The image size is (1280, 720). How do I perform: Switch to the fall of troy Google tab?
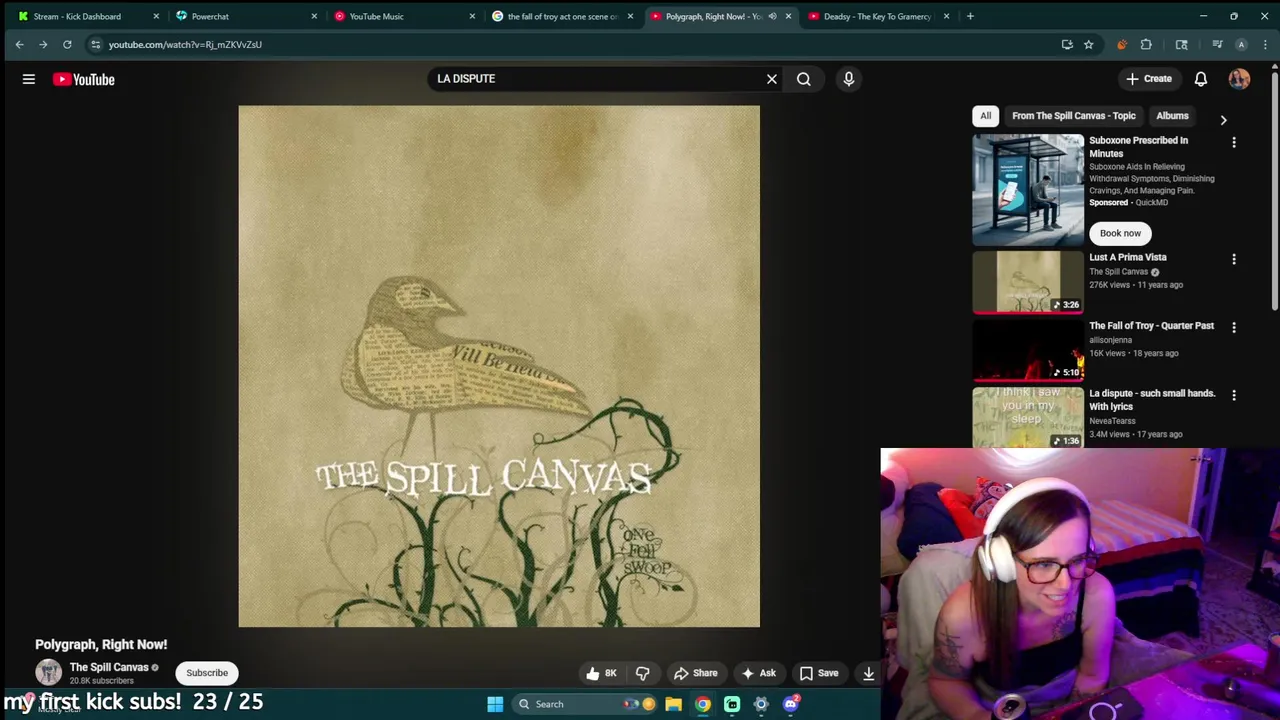tap(563, 16)
